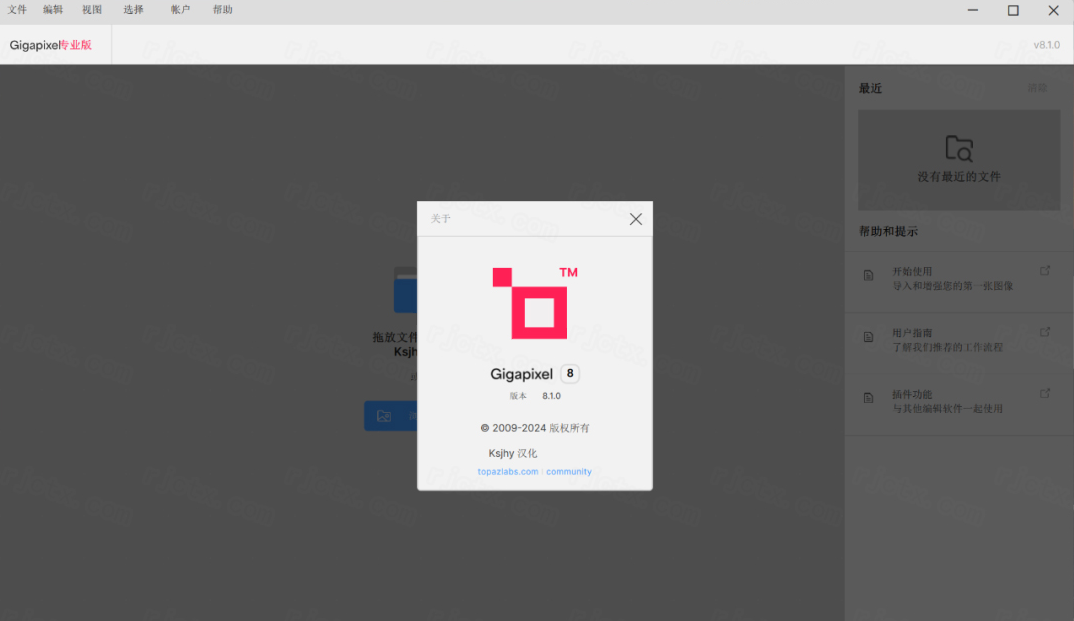Click the folder search icon under 最近
The width and height of the screenshot is (1074, 621).
coord(959,149)
